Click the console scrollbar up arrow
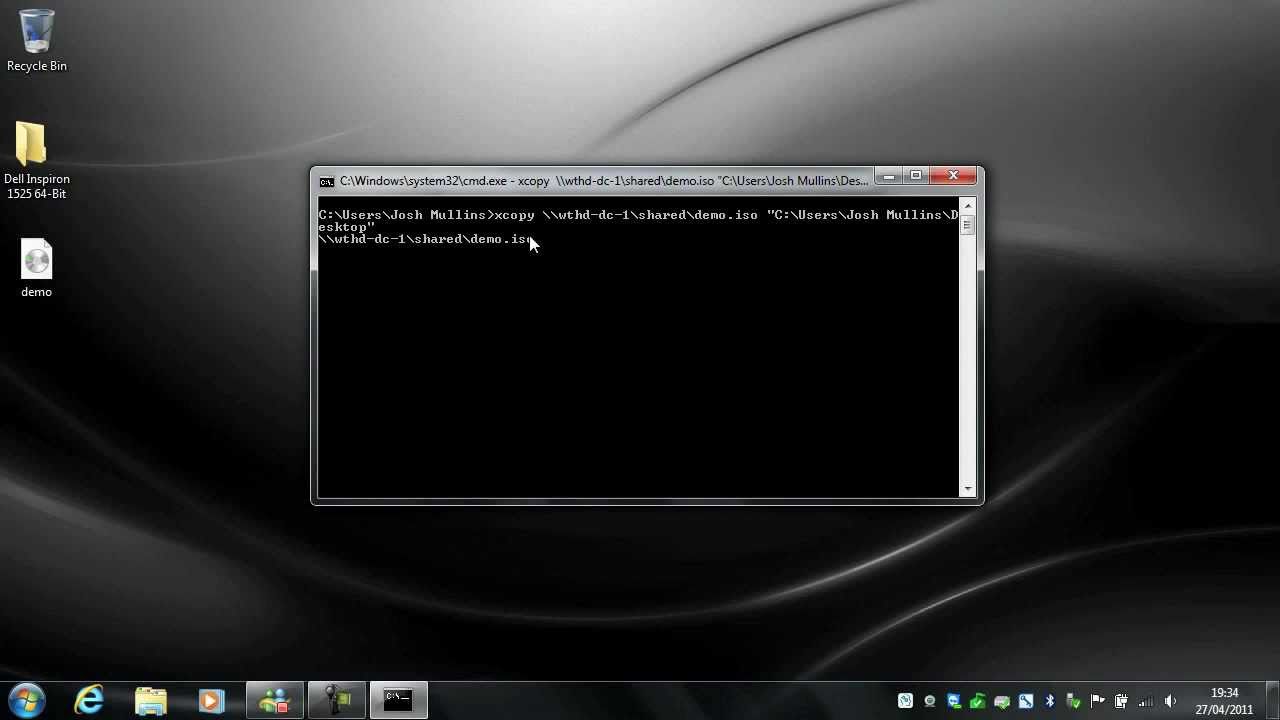The image size is (1280, 720). click(967, 206)
